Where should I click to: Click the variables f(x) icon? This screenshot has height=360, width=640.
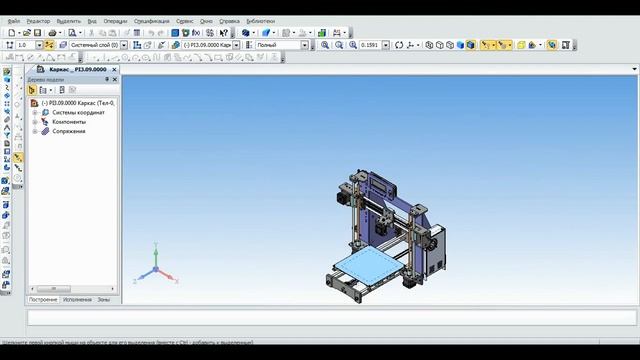click(196, 33)
